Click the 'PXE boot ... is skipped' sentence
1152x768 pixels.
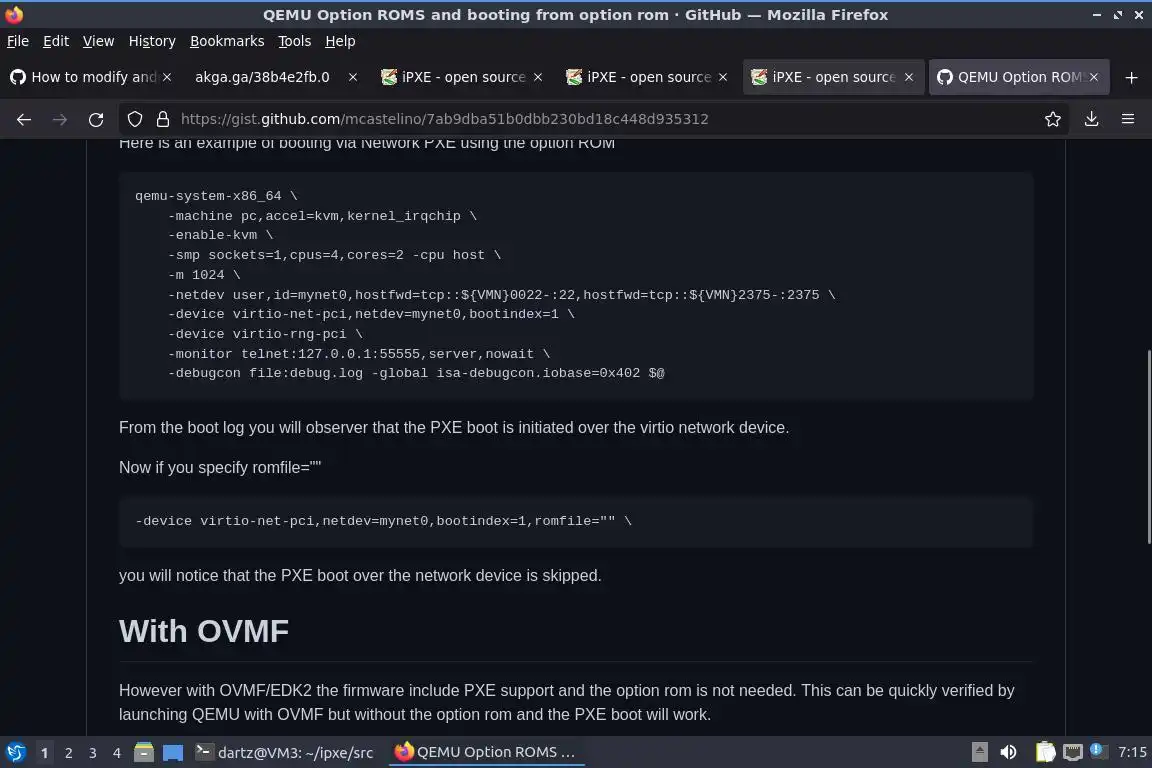[360, 575]
